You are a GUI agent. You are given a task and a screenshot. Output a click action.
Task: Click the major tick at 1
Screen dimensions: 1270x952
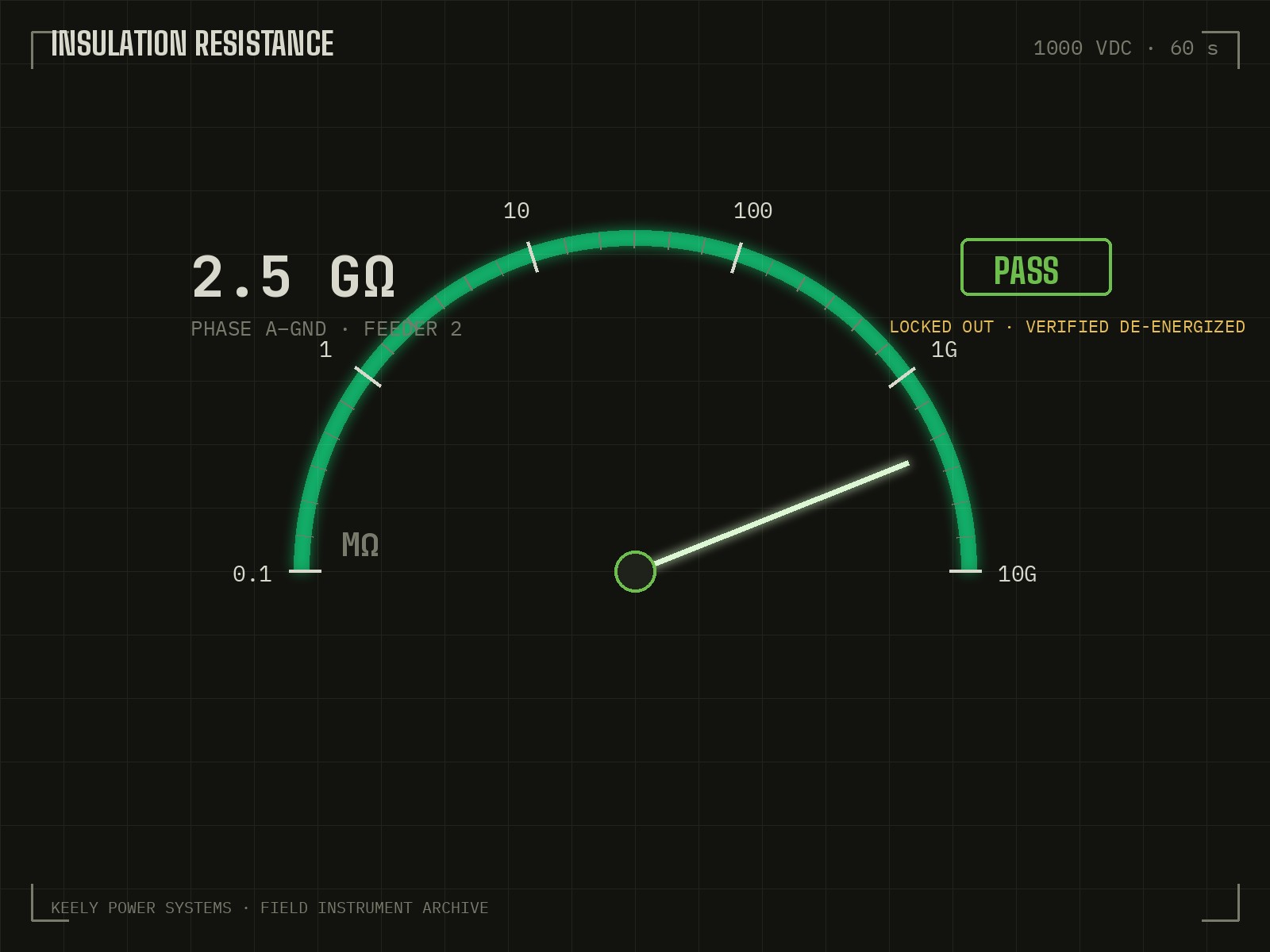(x=368, y=377)
